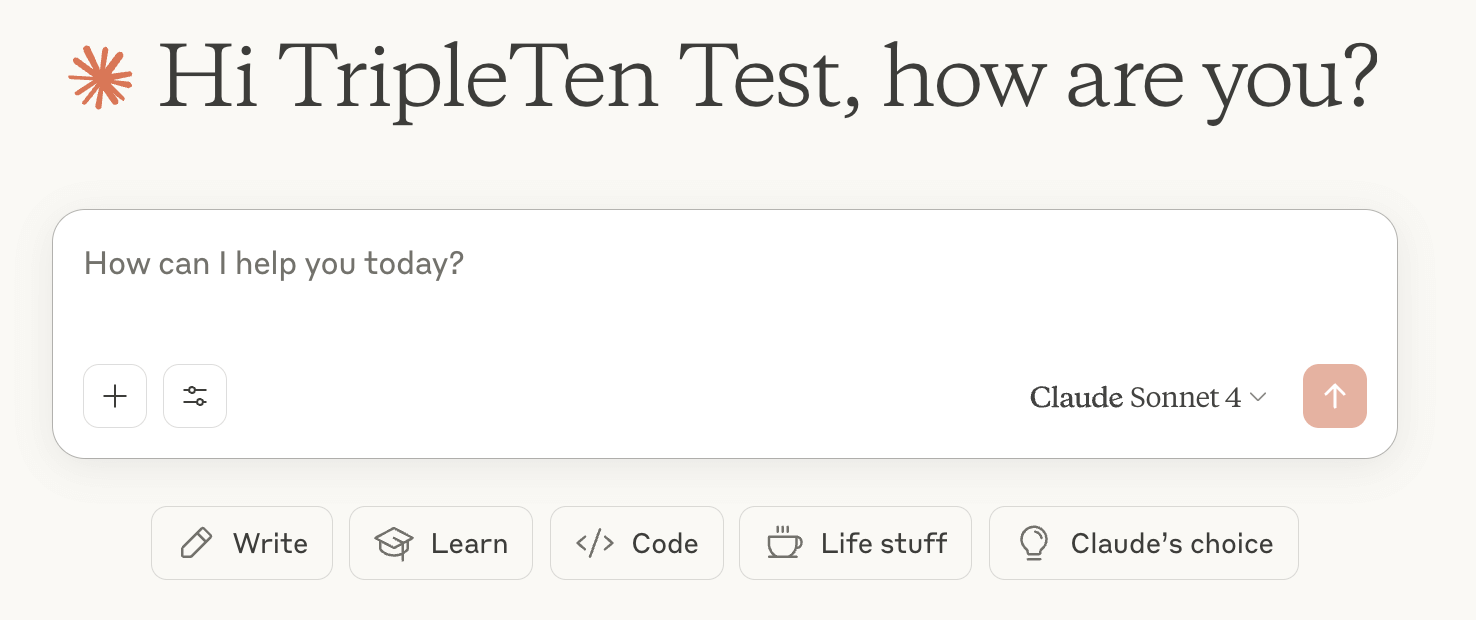
Task: Open the plus attachment menu
Action: [x=115, y=396]
